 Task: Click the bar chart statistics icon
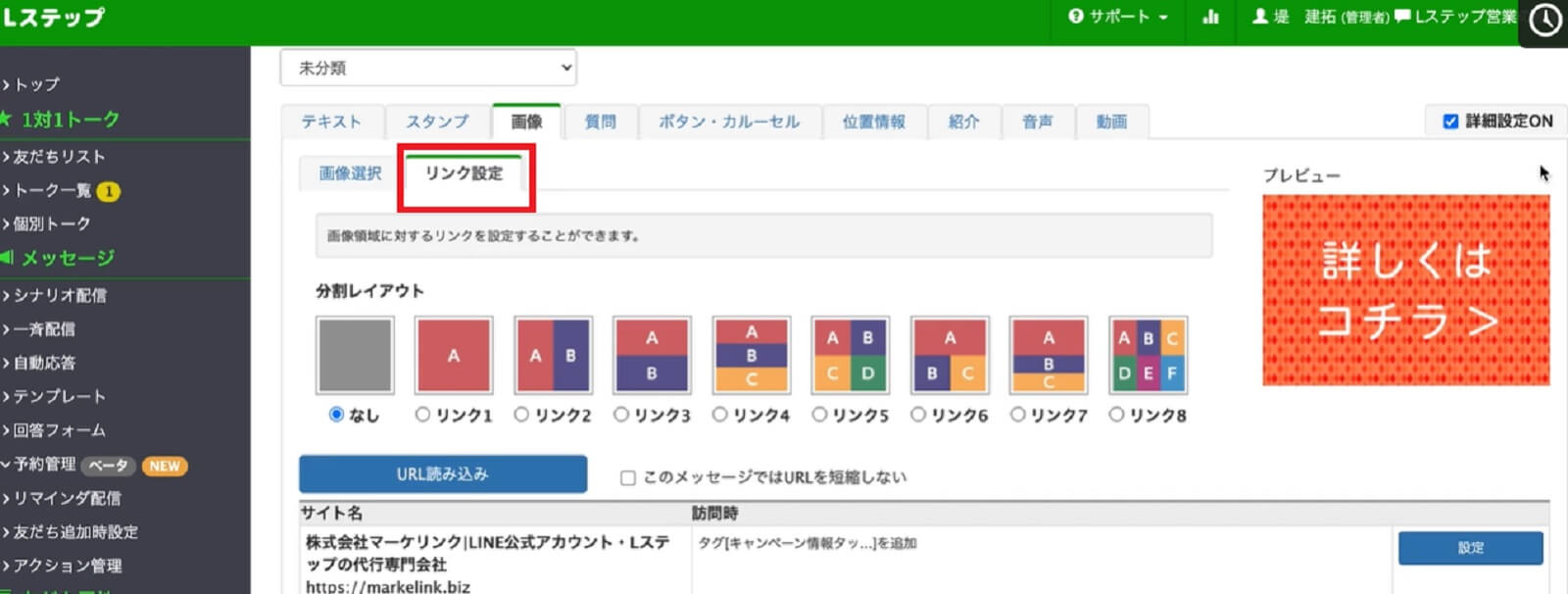[1210, 17]
